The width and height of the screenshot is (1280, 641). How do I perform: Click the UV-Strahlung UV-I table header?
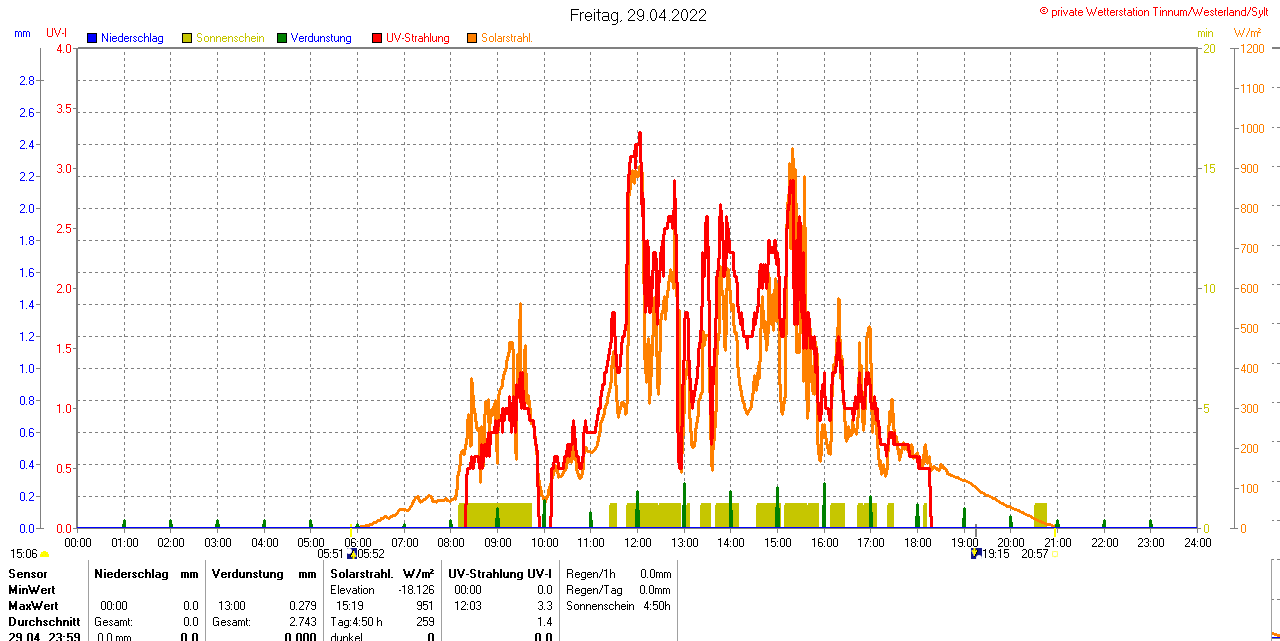(x=500, y=574)
